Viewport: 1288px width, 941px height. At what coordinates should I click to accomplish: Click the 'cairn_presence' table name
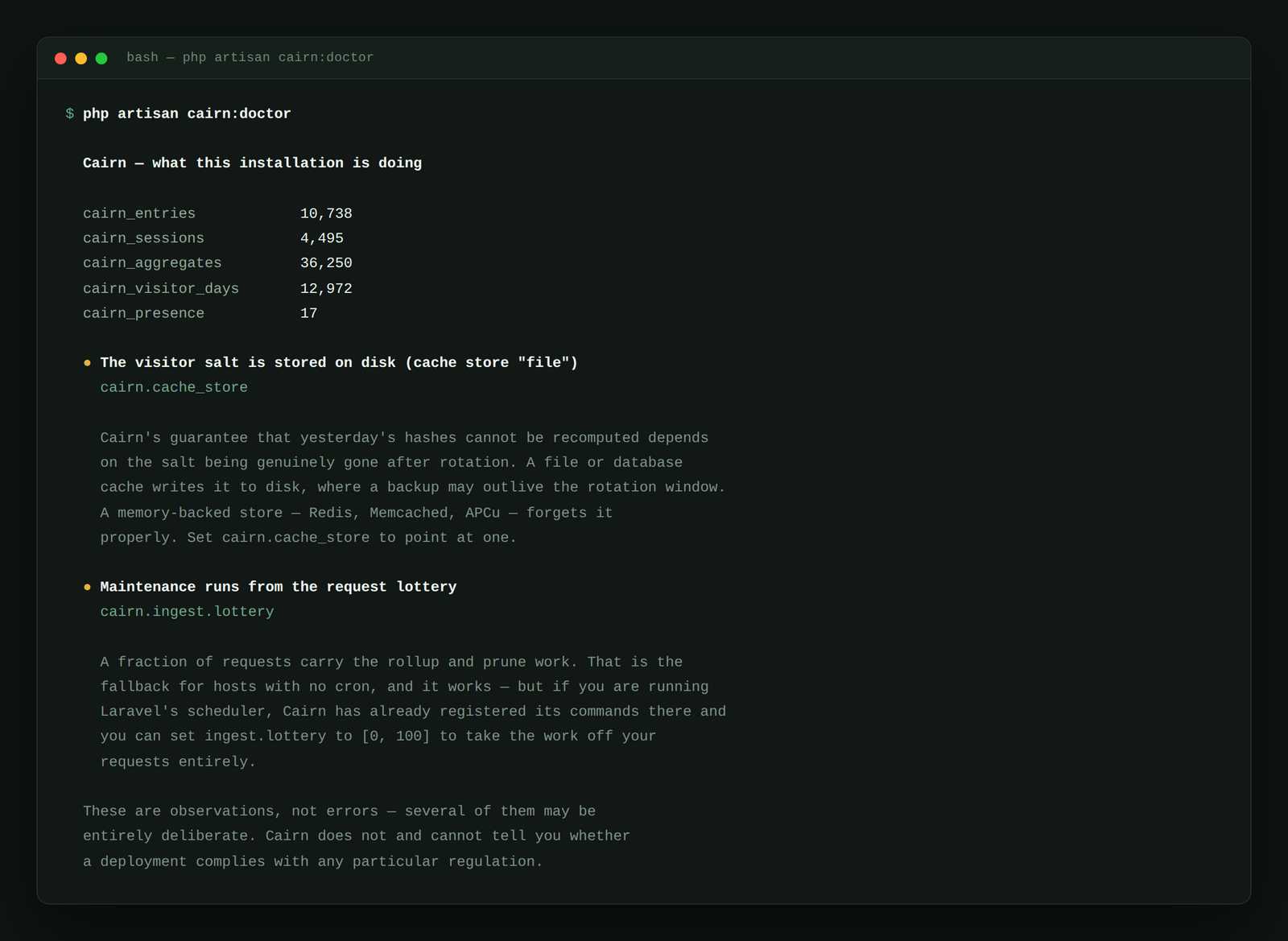coord(143,313)
